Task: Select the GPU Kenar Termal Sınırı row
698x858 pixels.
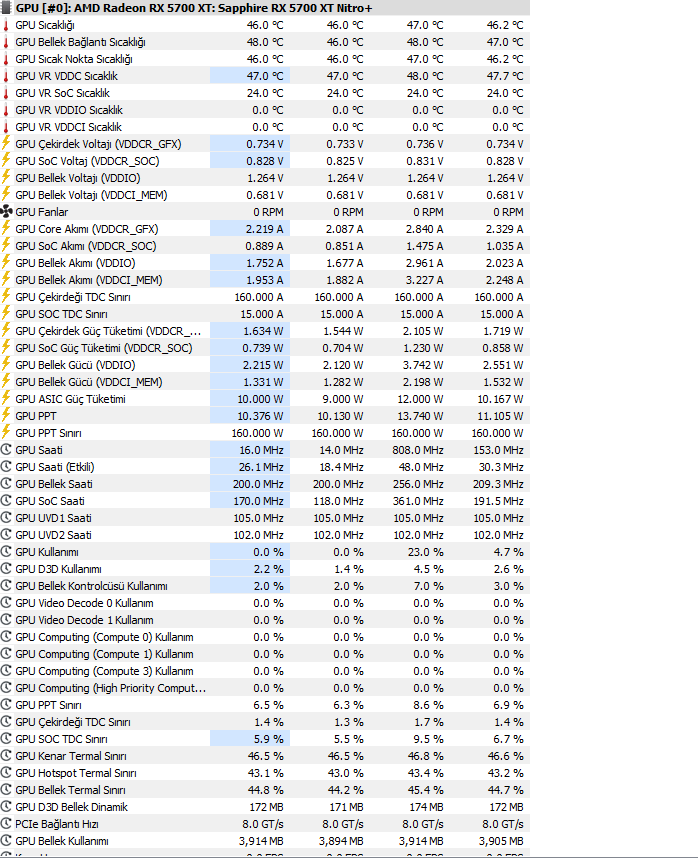Action: click(265, 755)
